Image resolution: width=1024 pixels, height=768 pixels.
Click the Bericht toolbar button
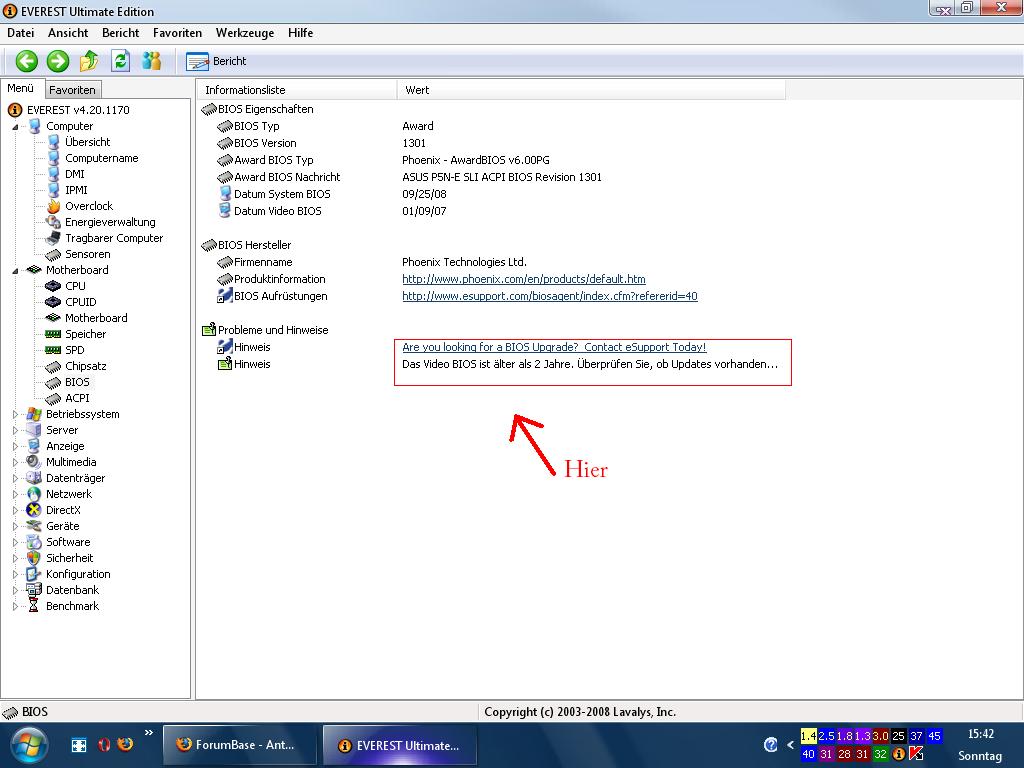(216, 61)
